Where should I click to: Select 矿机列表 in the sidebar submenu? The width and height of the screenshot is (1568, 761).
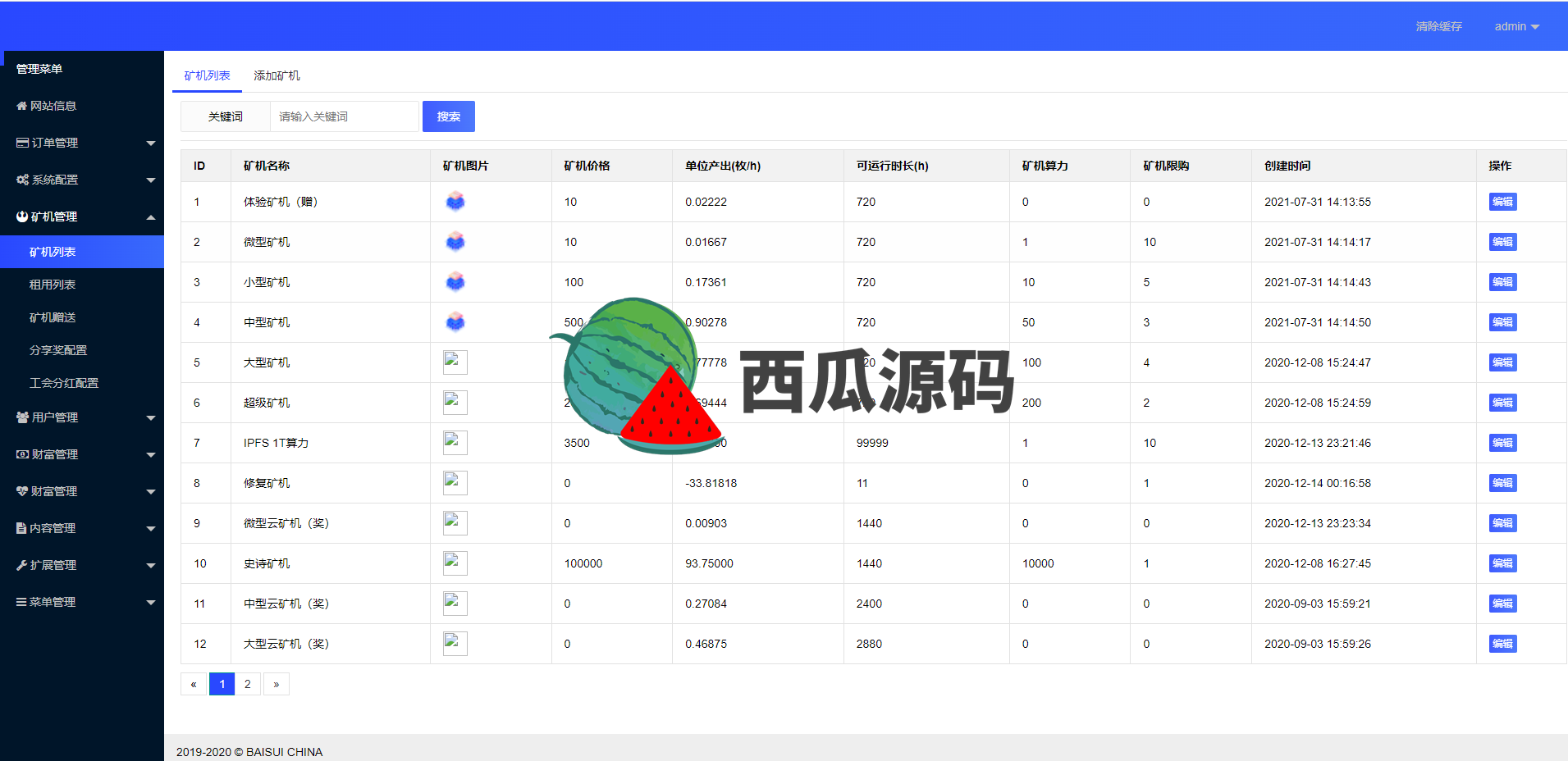point(82,252)
